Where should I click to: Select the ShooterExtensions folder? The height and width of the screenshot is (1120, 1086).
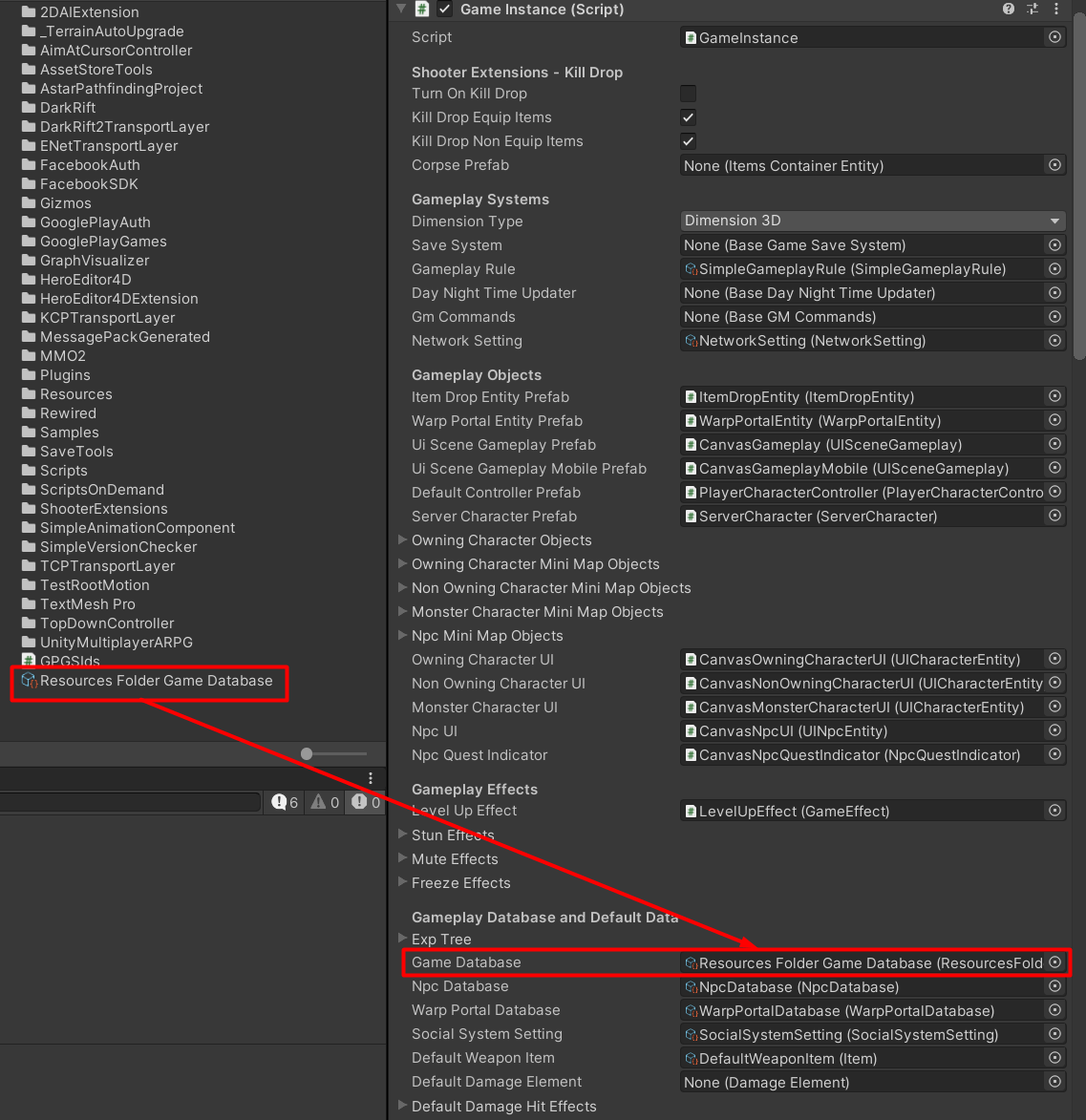tap(95, 509)
